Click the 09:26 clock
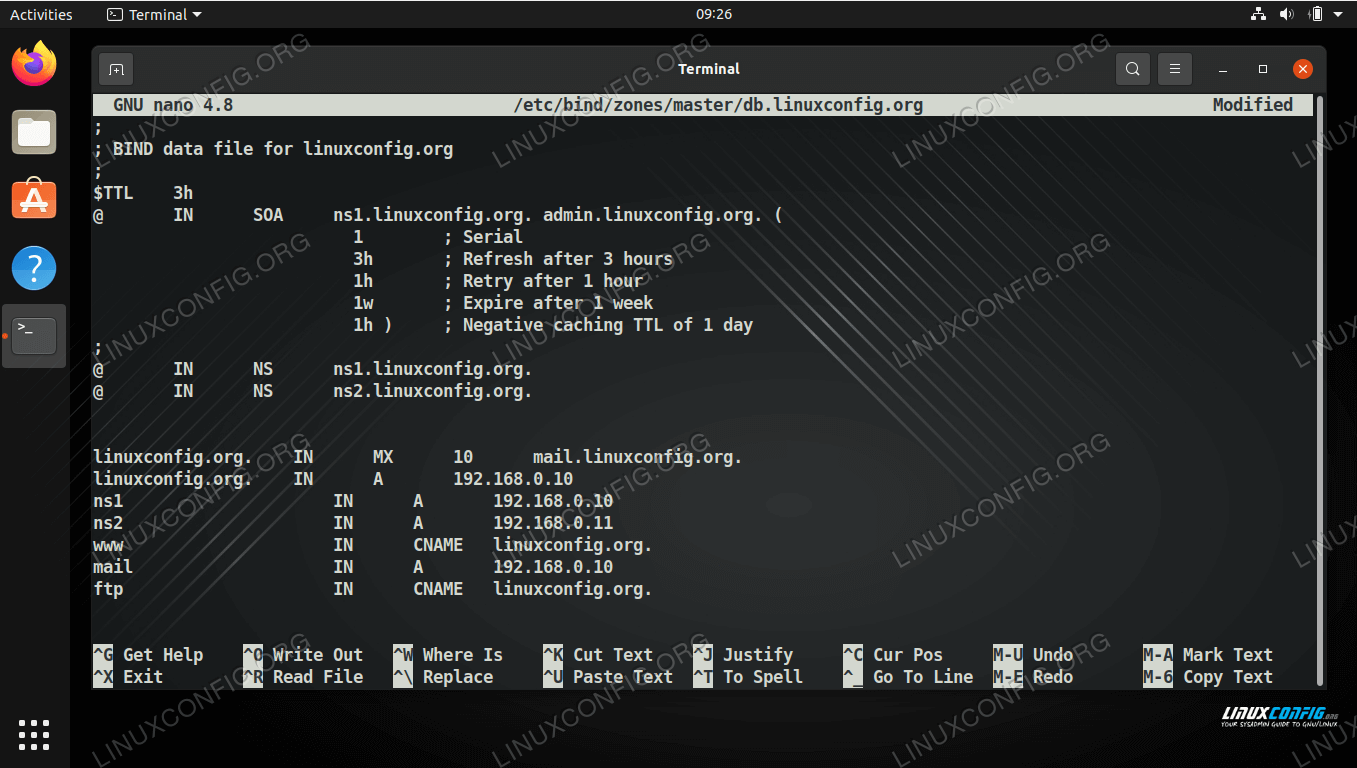This screenshot has width=1357, height=768. coord(714,14)
